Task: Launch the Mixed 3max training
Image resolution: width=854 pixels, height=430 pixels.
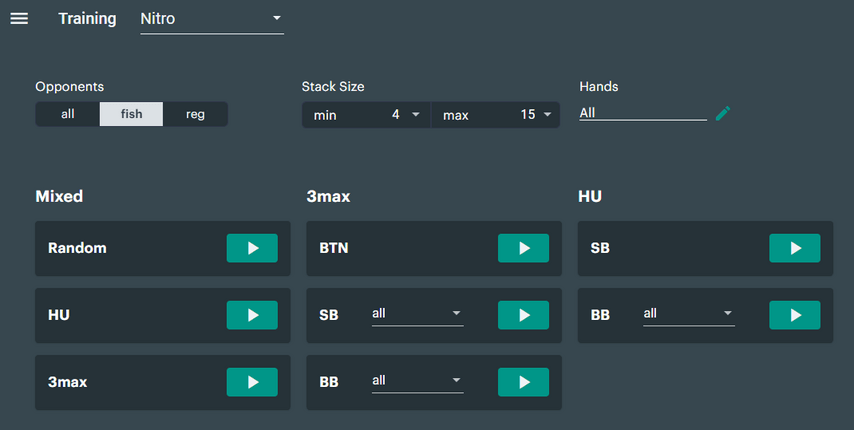Action: tap(252, 382)
